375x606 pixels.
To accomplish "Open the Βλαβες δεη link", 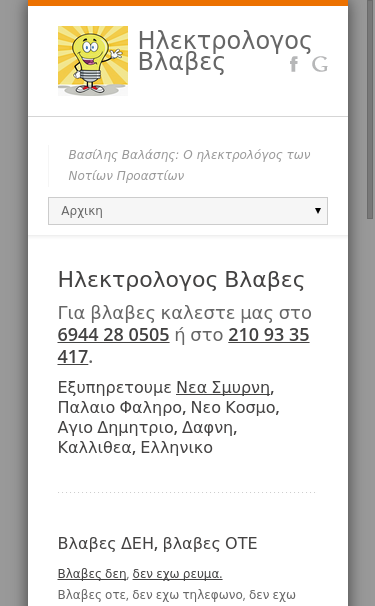I will point(92,574).
